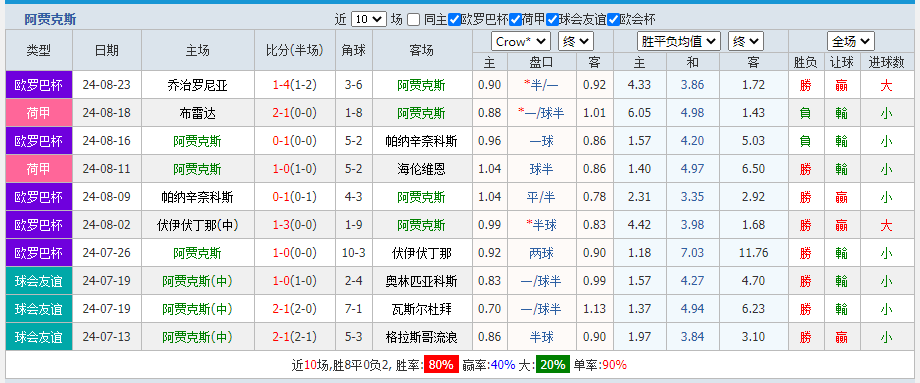Click the 負 result on 24-08-18 row
Viewport: 920px width, 383px height.
pos(805,113)
